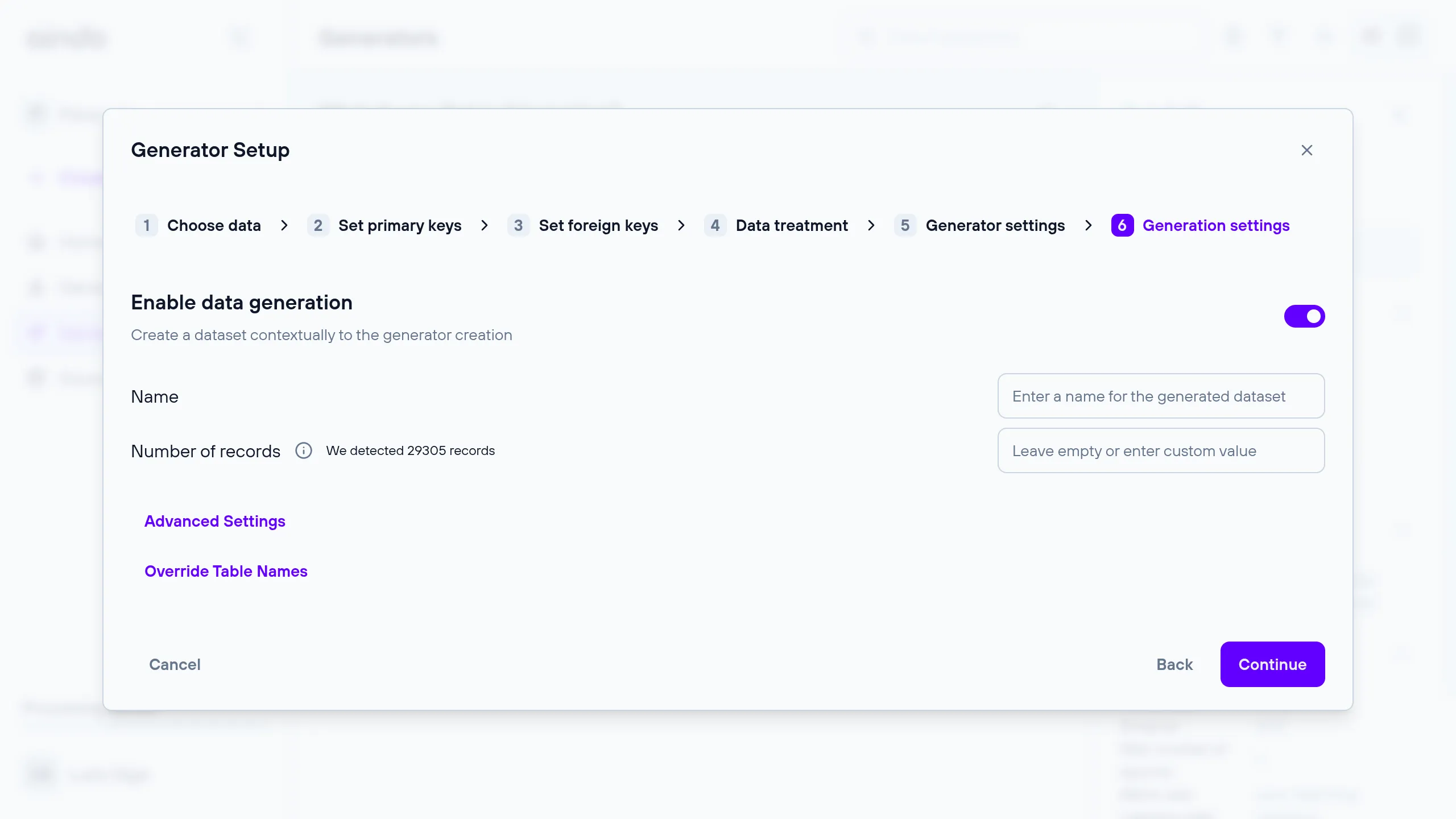This screenshot has height=819, width=1456.
Task: Click chevron after Choose data step
Action: tap(284, 225)
